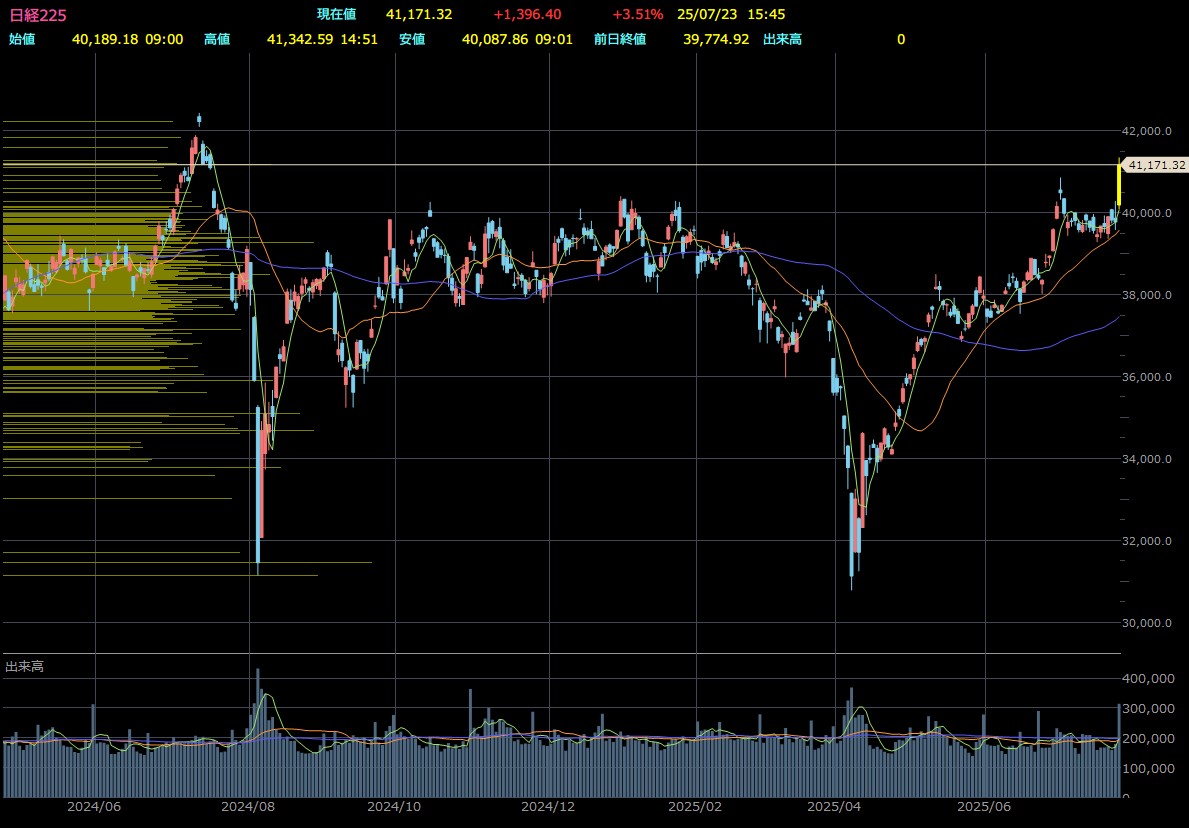Image resolution: width=1189 pixels, height=828 pixels.
Task: Click the 前日終値 previous close label
Action: click(620, 39)
